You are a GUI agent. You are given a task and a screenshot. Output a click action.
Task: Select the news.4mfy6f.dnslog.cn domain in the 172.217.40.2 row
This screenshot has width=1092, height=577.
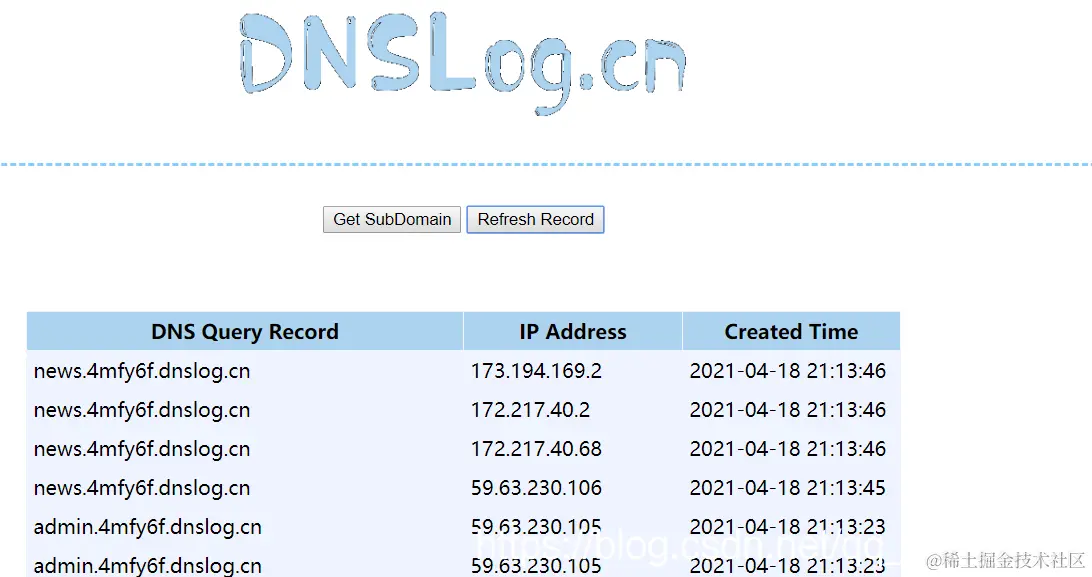pyautogui.click(x=142, y=410)
